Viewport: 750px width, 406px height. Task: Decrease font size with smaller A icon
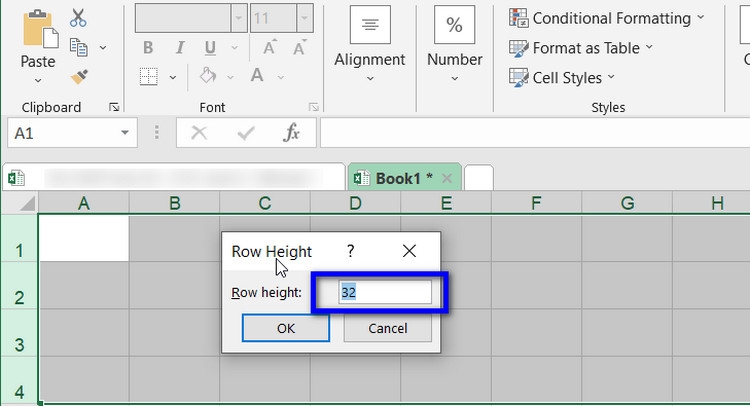[300, 47]
